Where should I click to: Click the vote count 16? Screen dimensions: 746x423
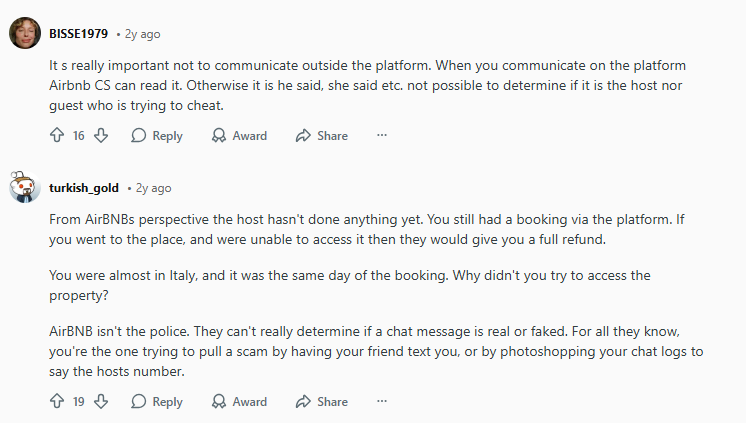tap(79, 136)
